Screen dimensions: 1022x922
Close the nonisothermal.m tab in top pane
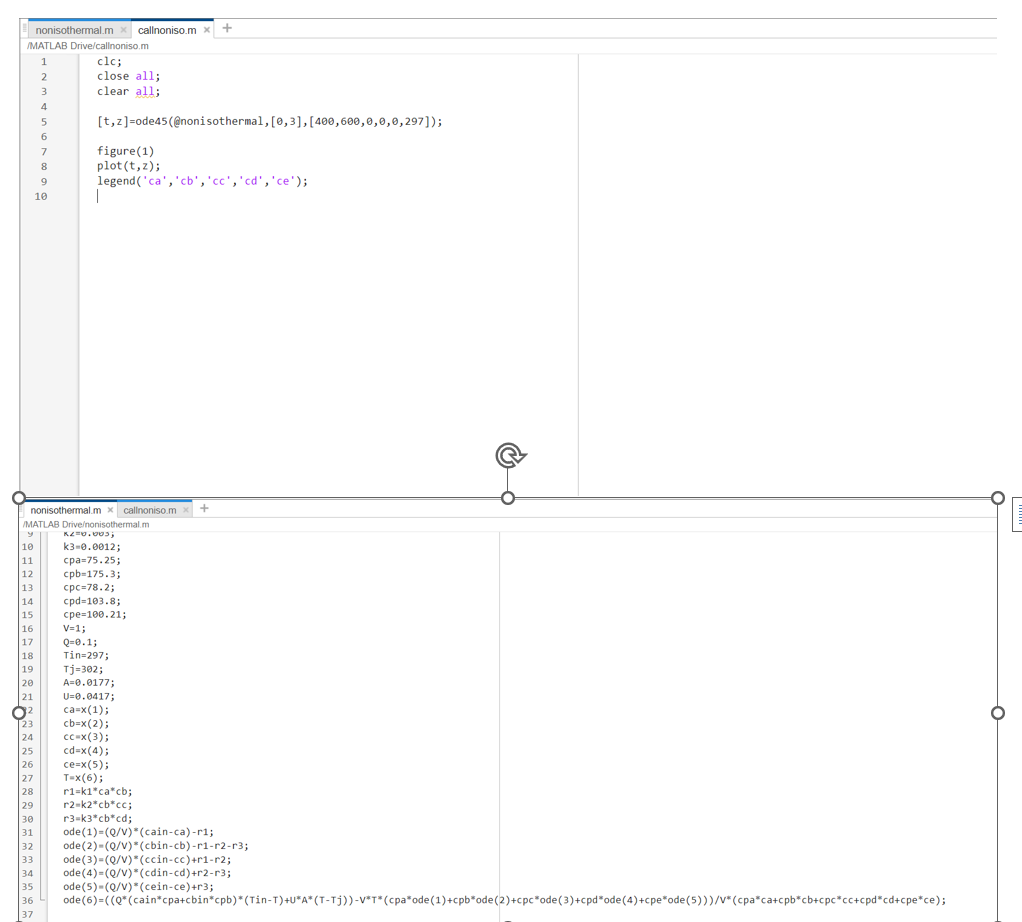coord(123,30)
